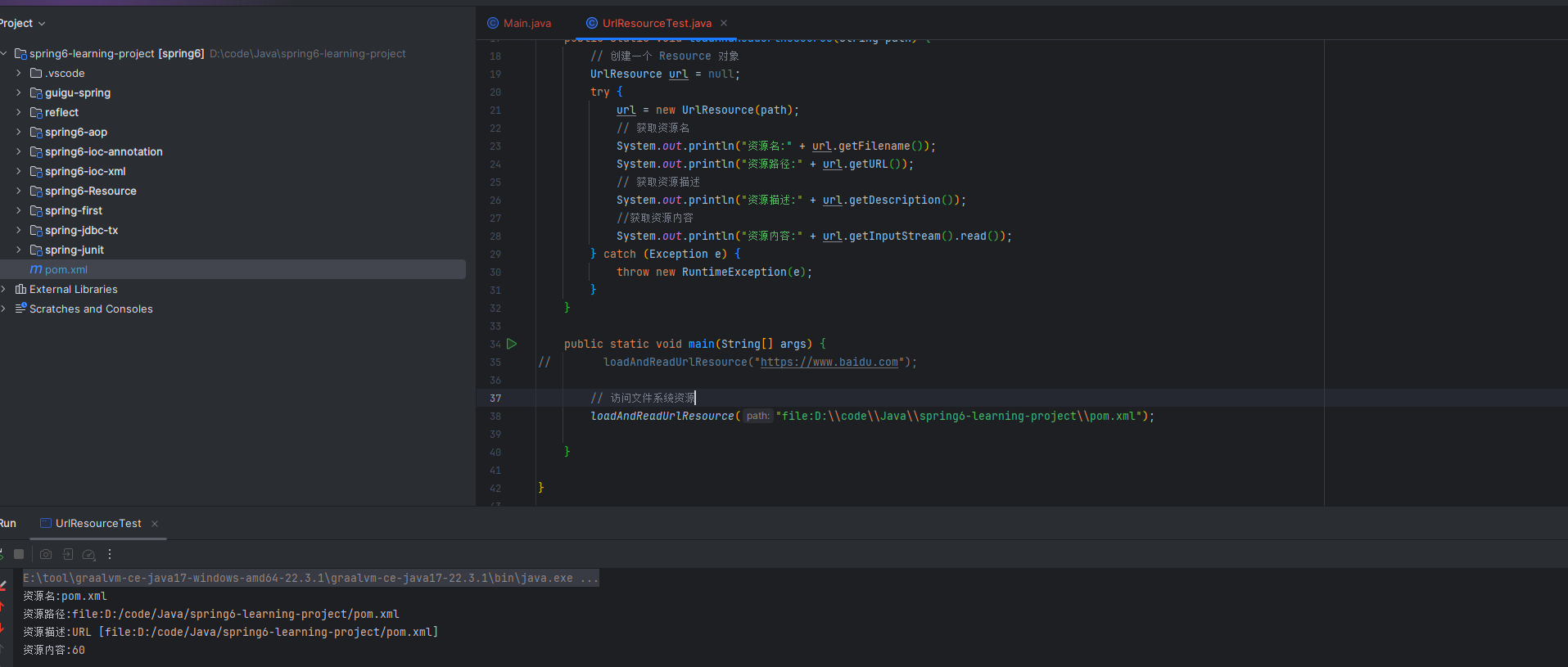Select the reflect module label

61,112
